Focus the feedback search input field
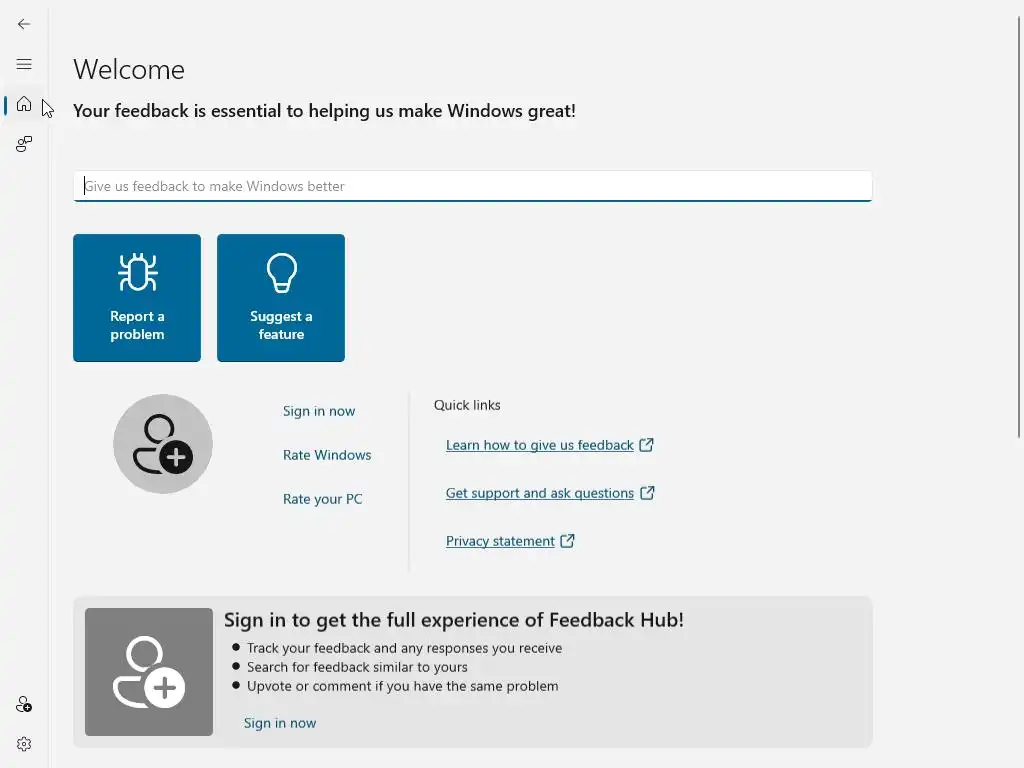Viewport: 1024px width, 768px height. click(x=473, y=186)
